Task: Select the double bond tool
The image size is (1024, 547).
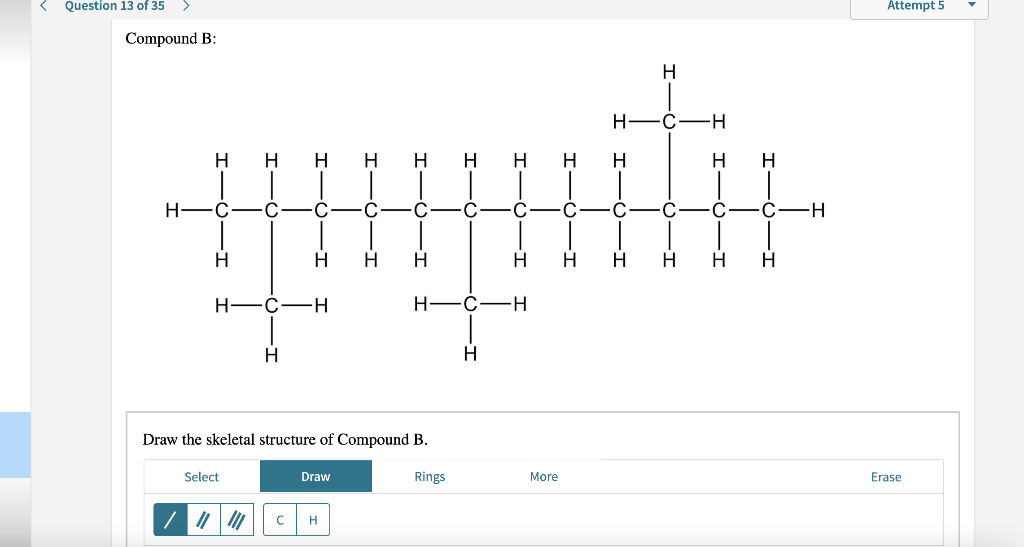Action: [204, 520]
